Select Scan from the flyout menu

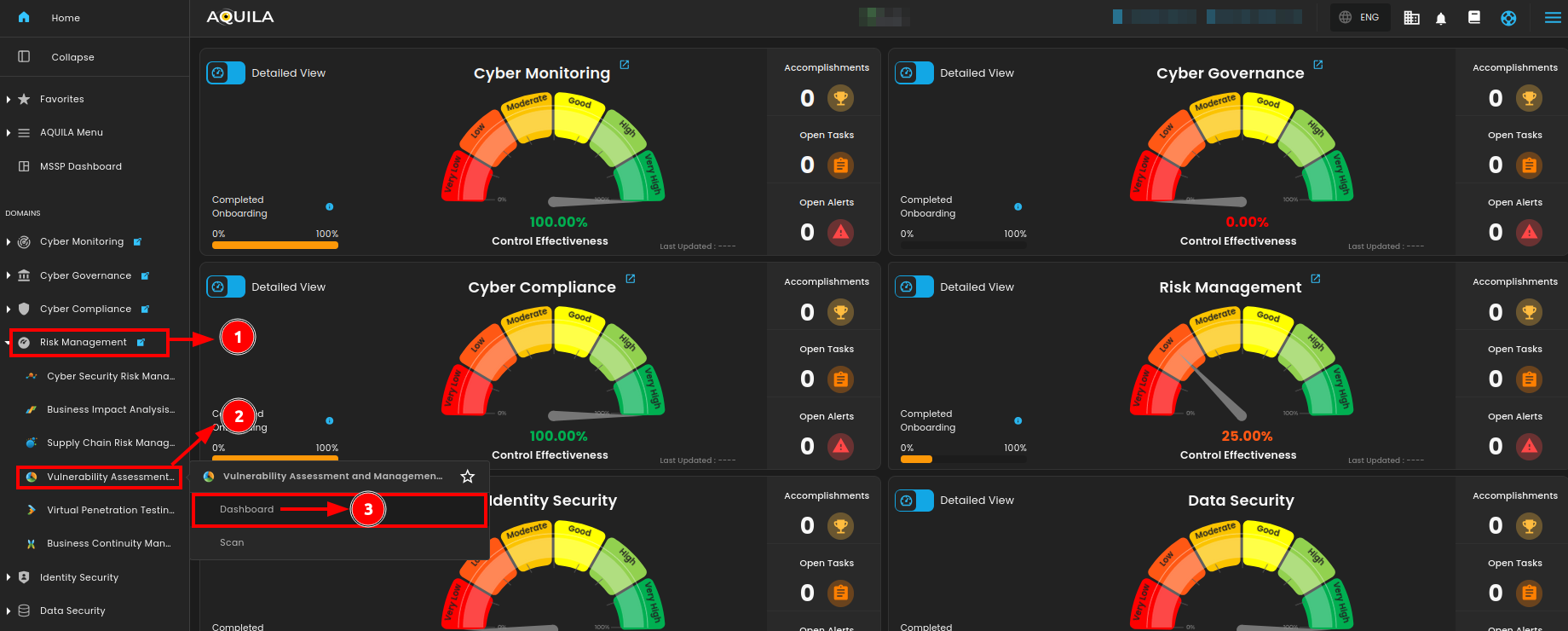(x=232, y=543)
